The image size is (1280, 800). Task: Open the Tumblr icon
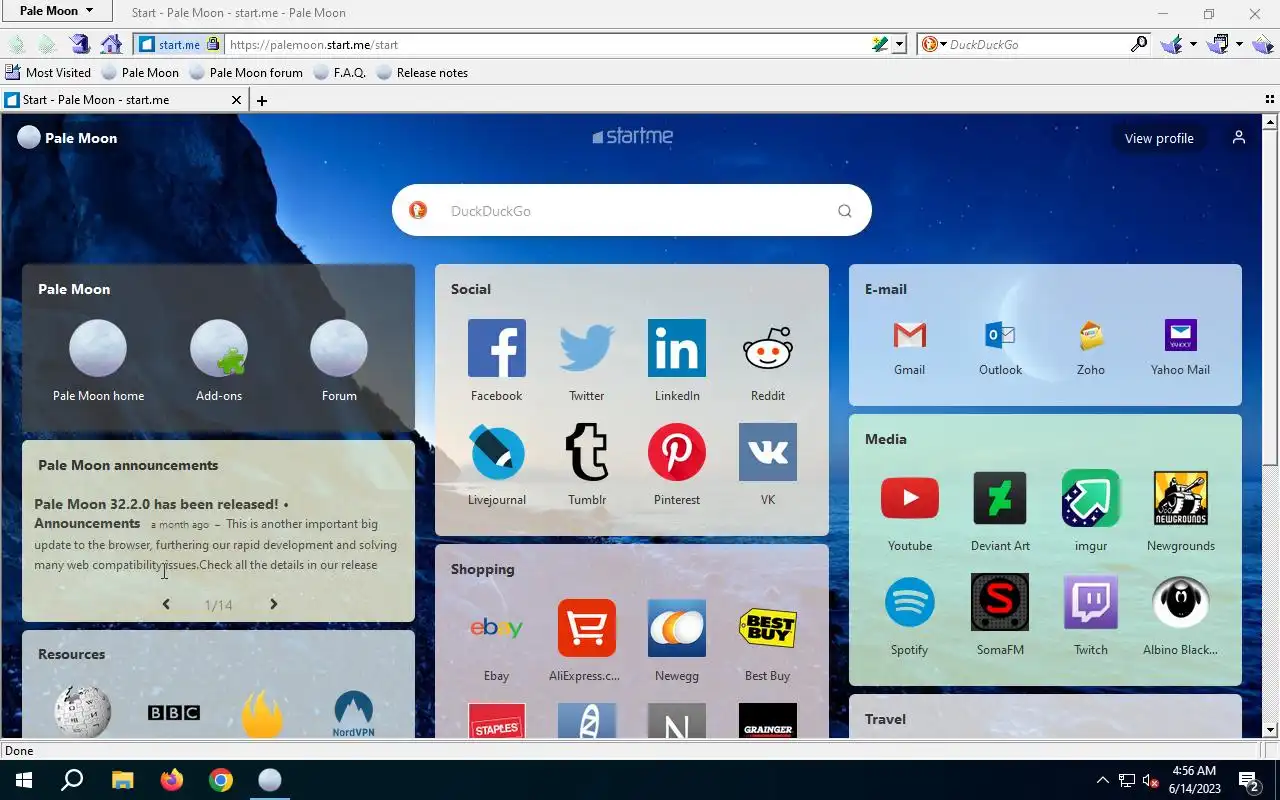pyautogui.click(x=587, y=452)
